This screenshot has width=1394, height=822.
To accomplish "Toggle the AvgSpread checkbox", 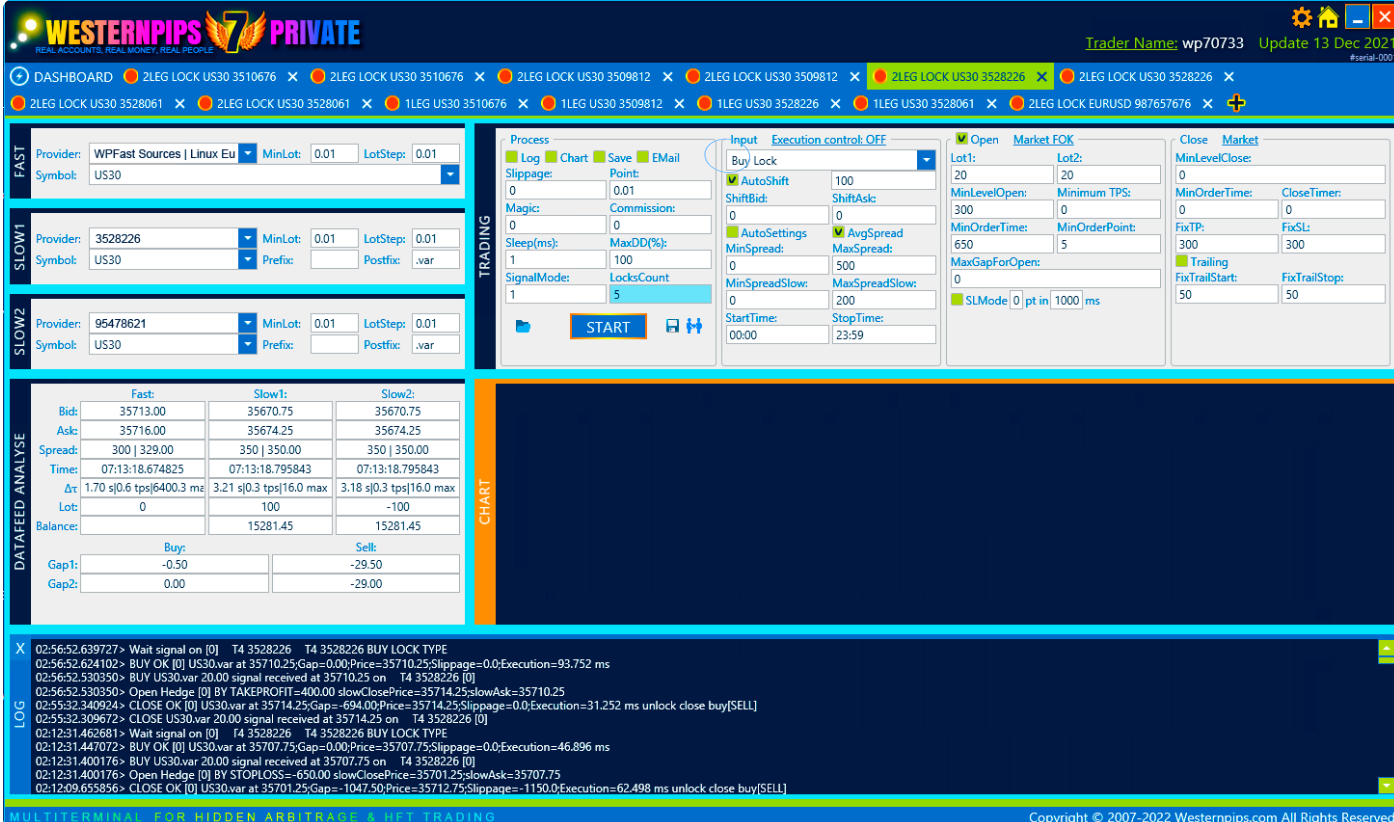I will pos(839,233).
